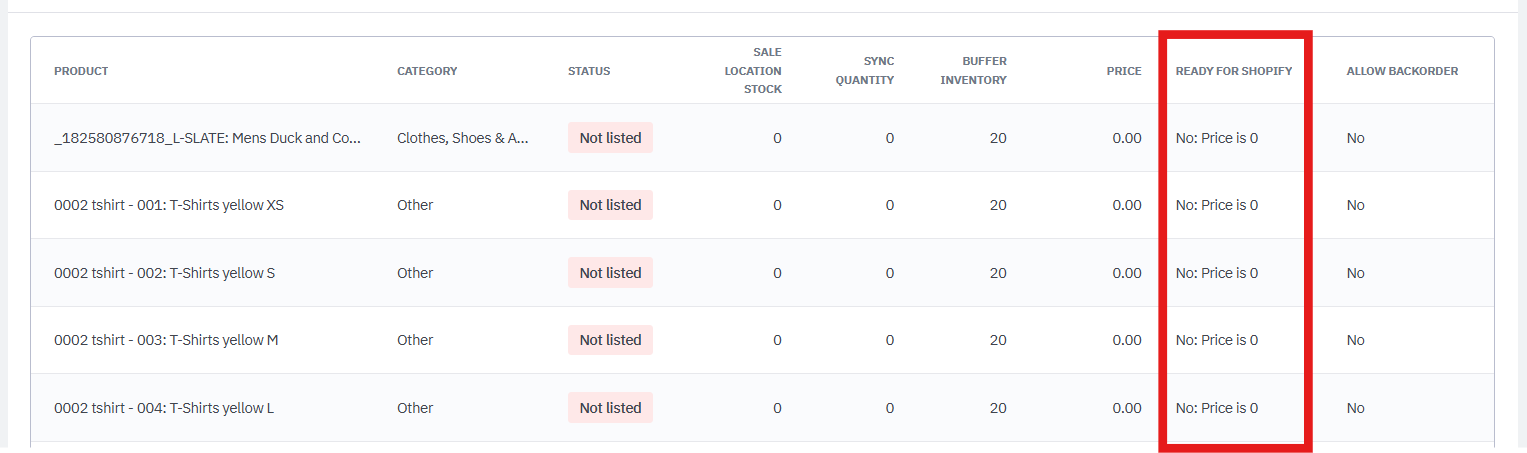Open the T-Shirts yellow M product
1527x453 pixels.
pyautogui.click(x=166, y=340)
